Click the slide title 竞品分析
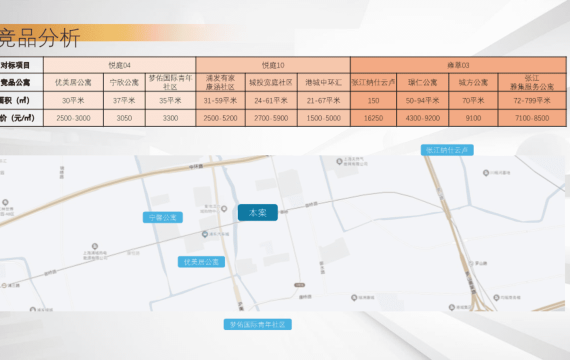The image size is (570, 360). [x=40, y=38]
